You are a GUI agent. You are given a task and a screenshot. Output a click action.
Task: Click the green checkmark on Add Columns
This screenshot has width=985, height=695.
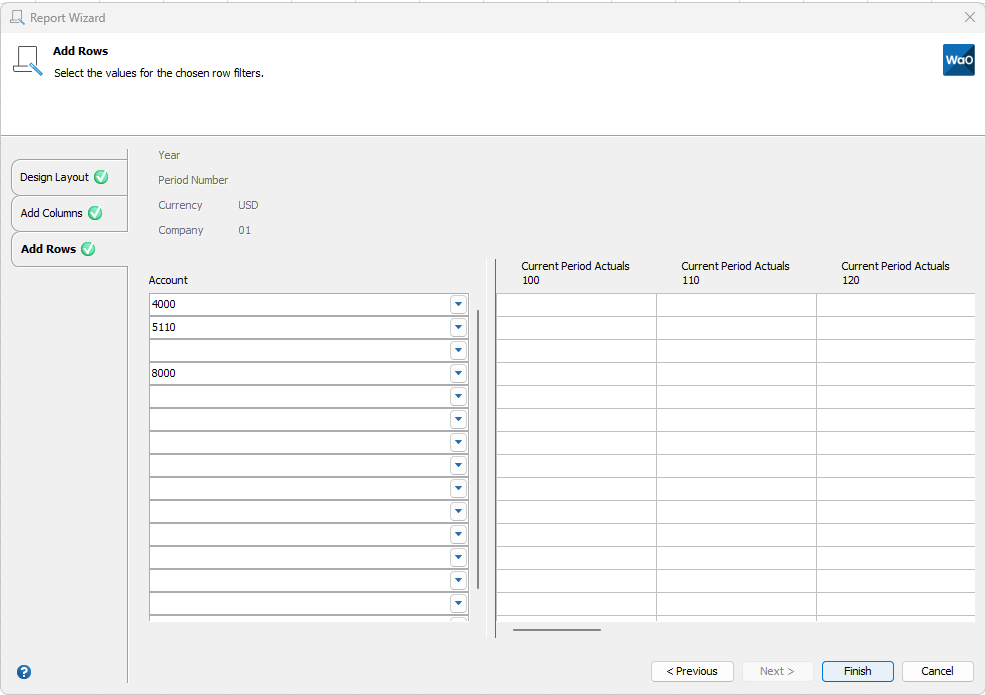[x=97, y=213]
